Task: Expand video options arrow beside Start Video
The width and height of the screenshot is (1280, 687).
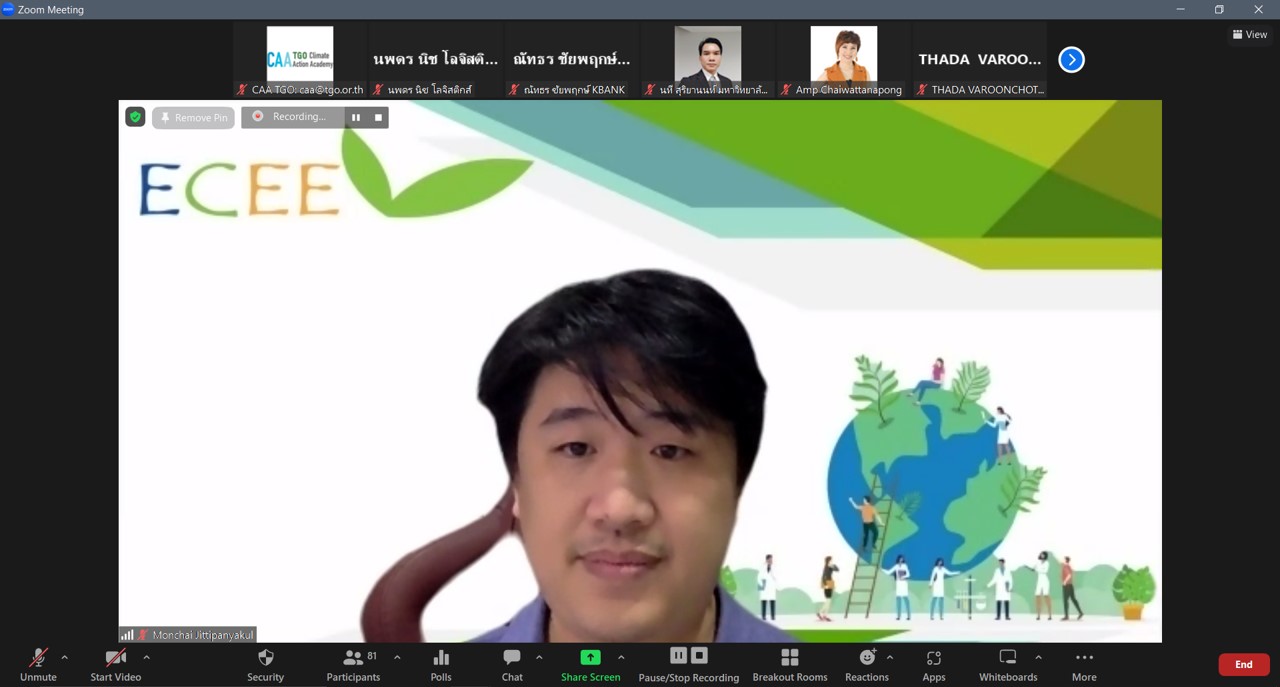Action: coord(147,658)
